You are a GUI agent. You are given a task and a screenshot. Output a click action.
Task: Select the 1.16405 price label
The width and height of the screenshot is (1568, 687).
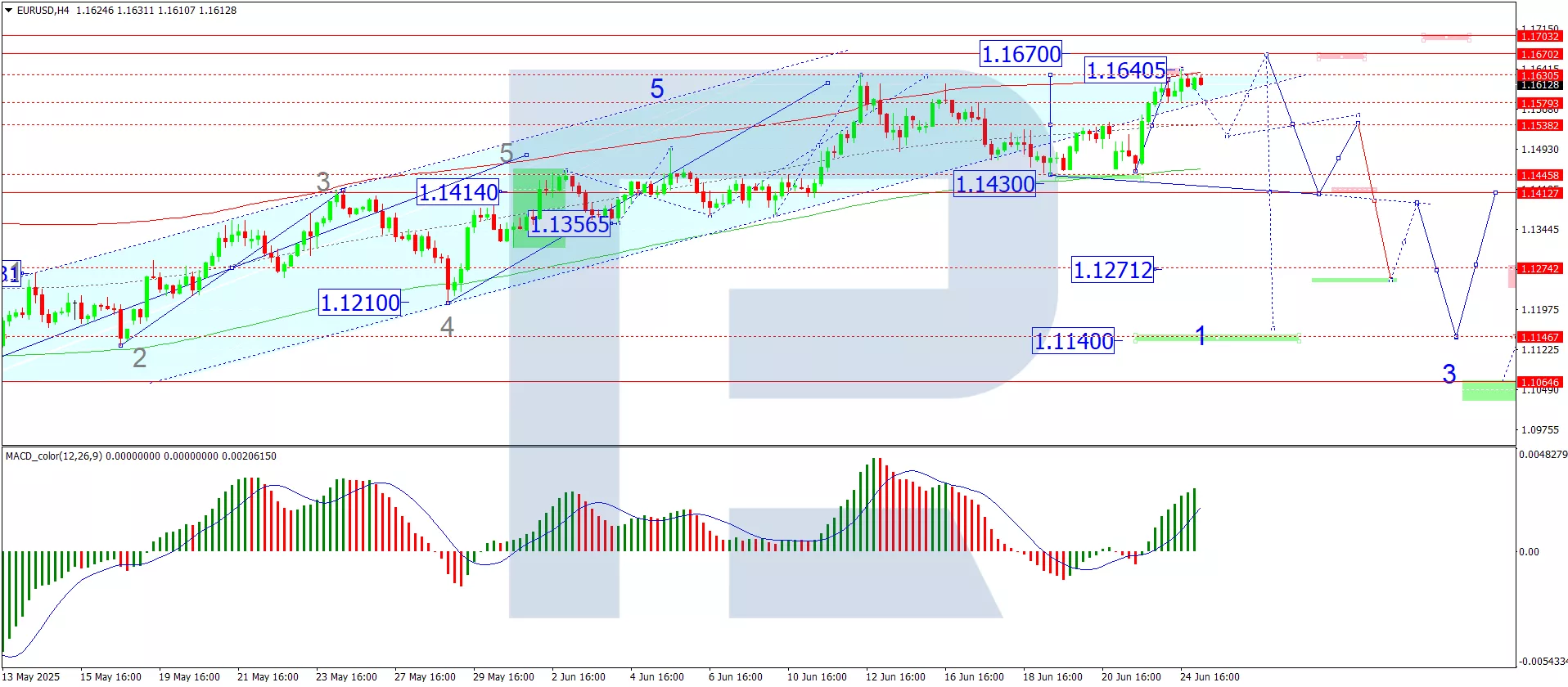coord(1125,70)
